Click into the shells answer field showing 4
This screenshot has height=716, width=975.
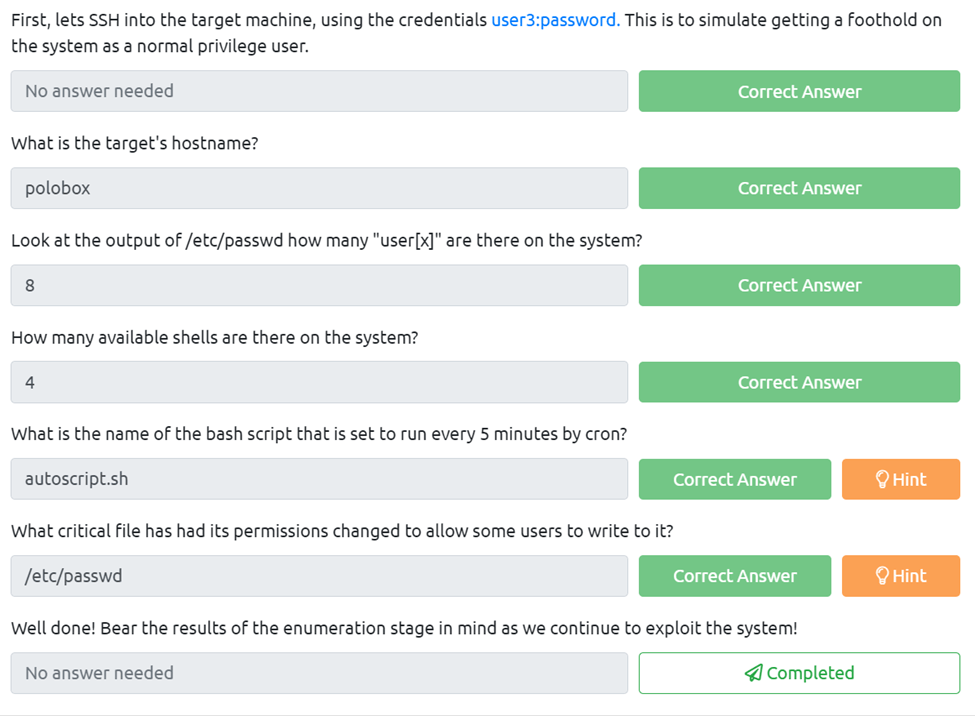pyautogui.click(x=319, y=382)
